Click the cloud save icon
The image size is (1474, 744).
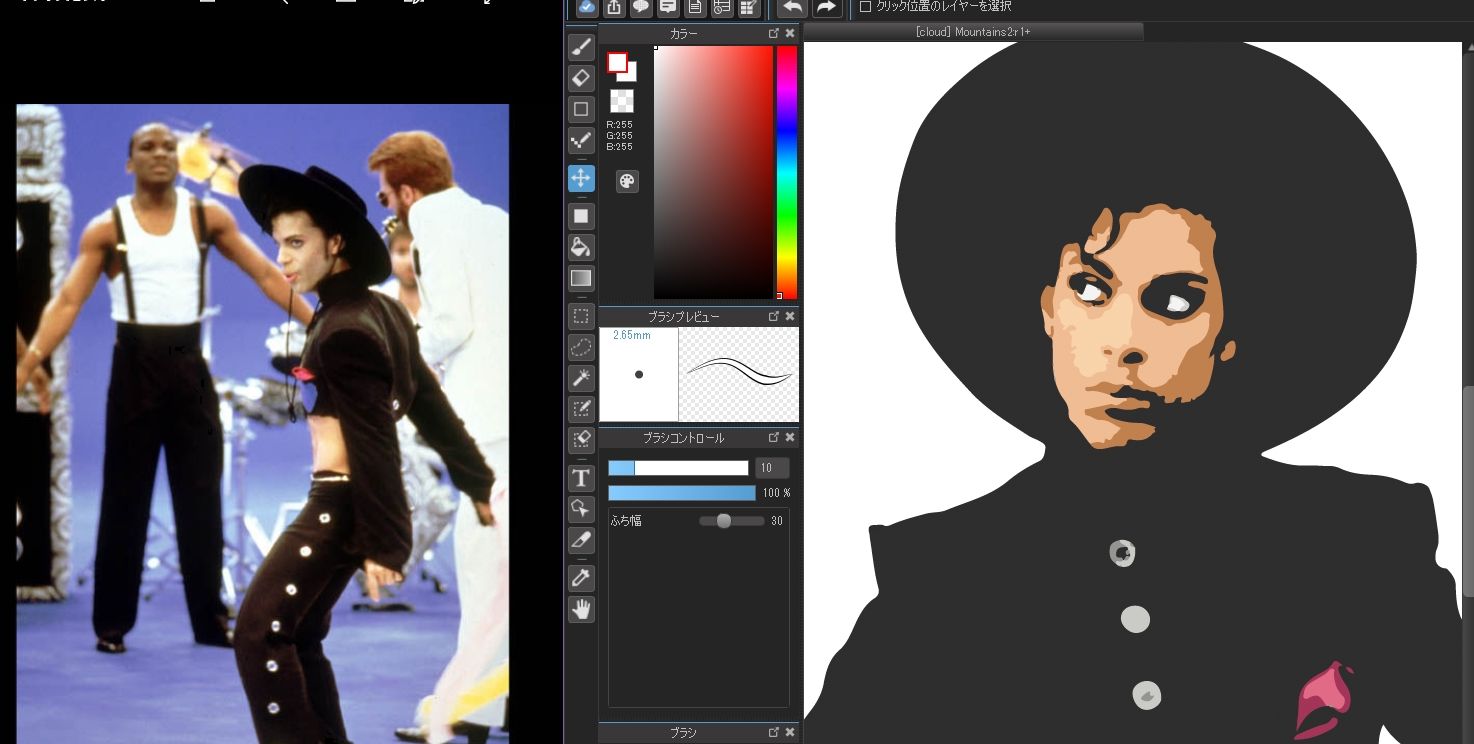(587, 8)
